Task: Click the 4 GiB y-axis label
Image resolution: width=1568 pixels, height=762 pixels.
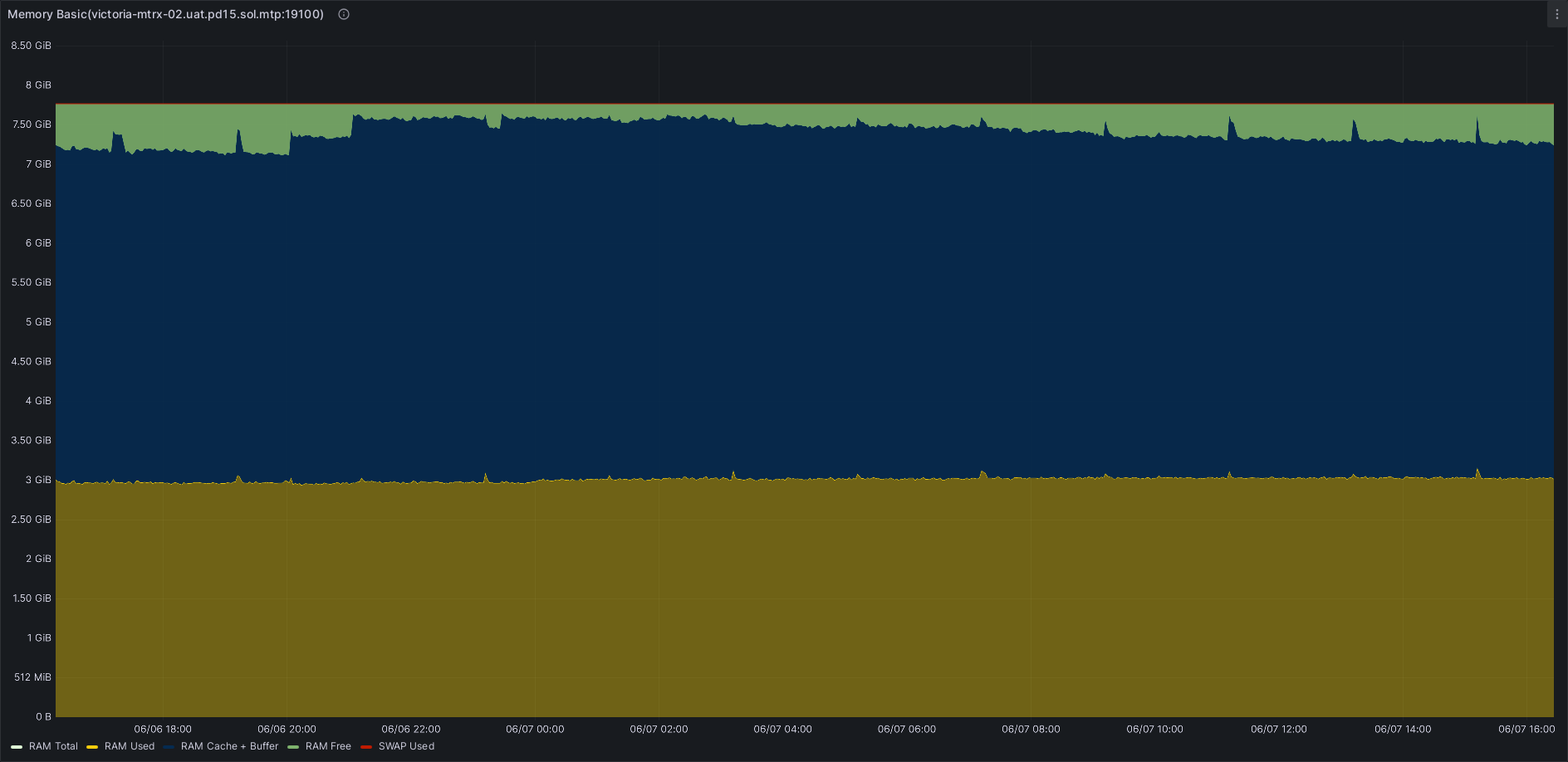Action: [38, 401]
